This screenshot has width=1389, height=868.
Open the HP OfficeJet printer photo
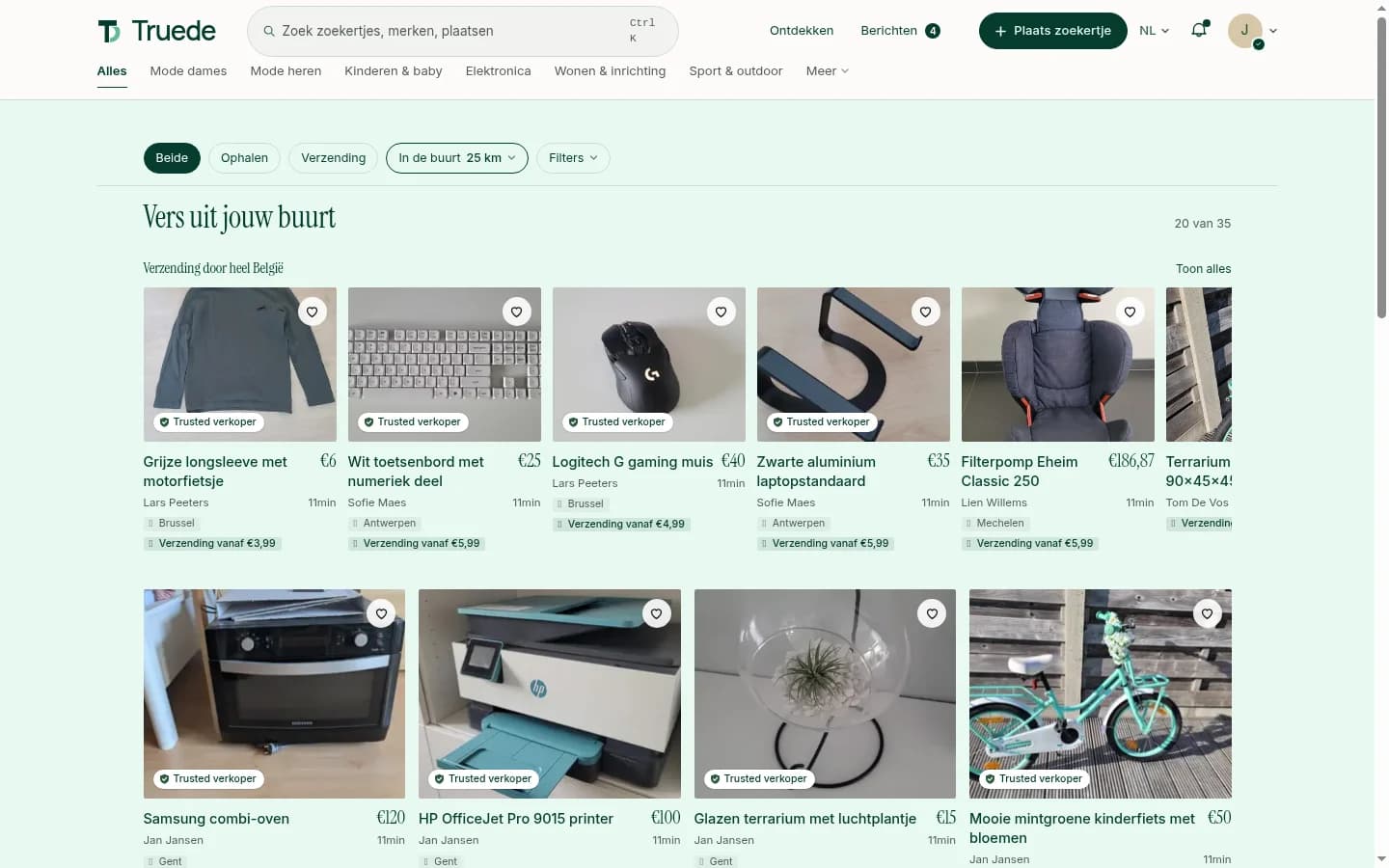coord(550,693)
